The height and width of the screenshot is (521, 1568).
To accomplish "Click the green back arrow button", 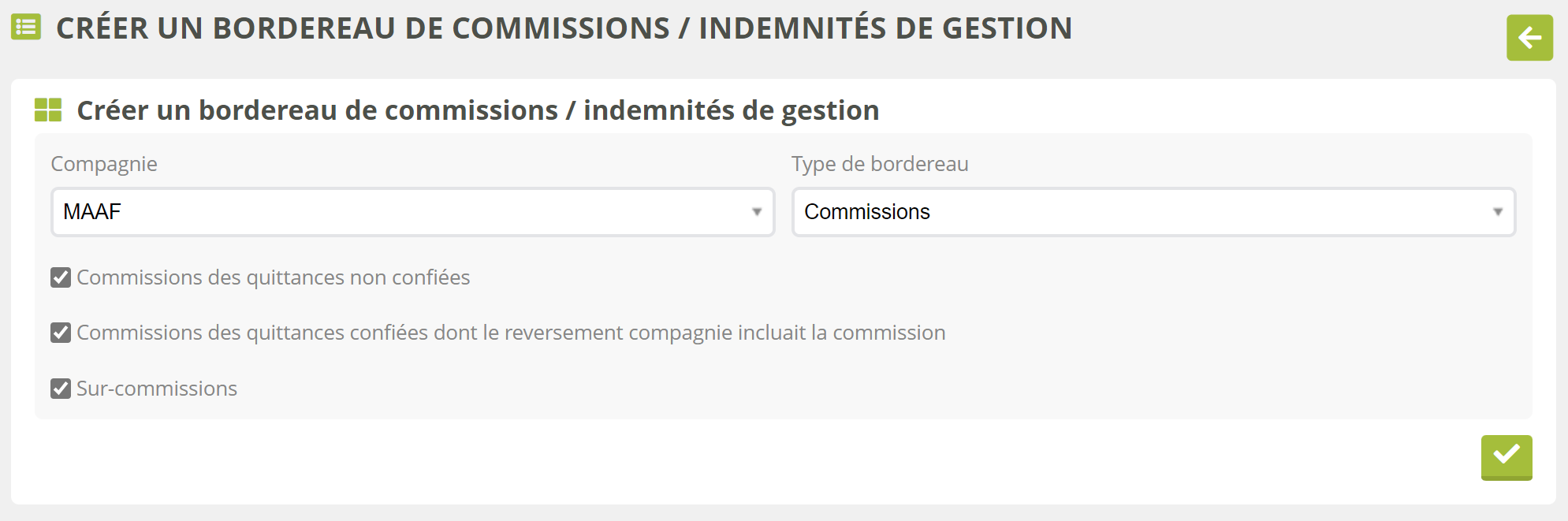I will [1529, 38].
